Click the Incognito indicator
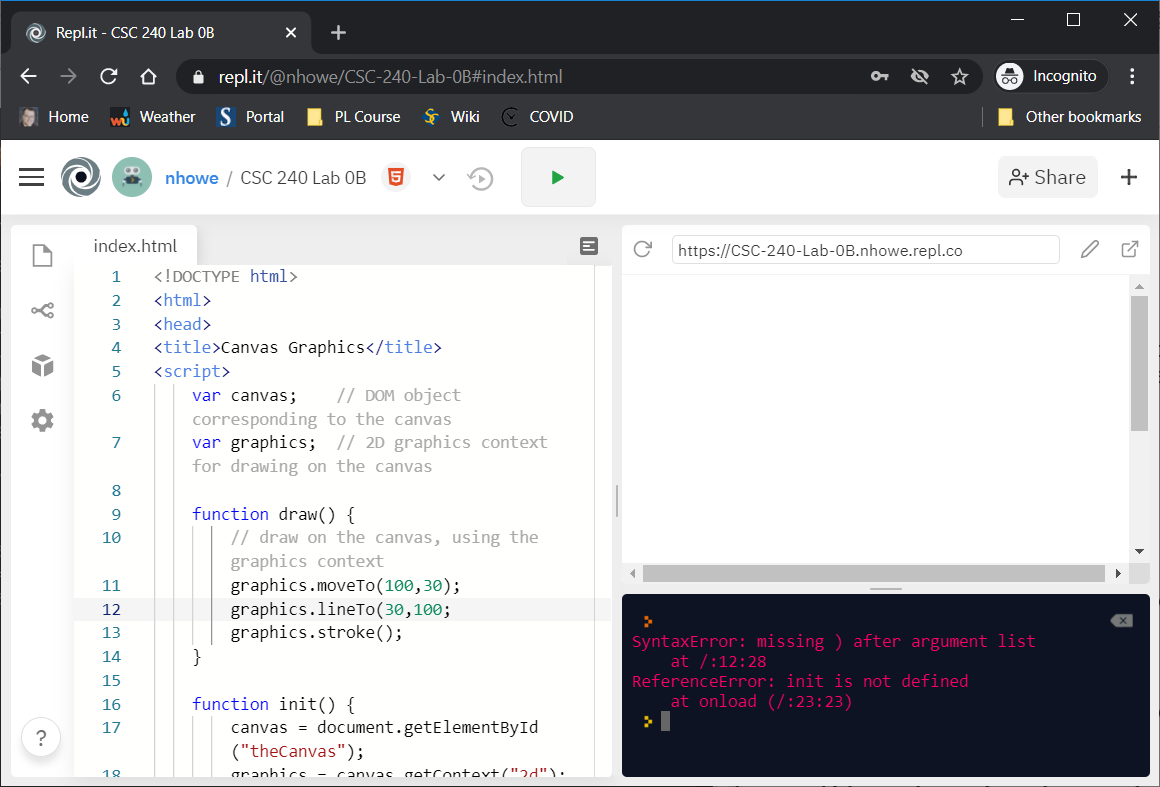The height and width of the screenshot is (787, 1160). coord(1051,76)
